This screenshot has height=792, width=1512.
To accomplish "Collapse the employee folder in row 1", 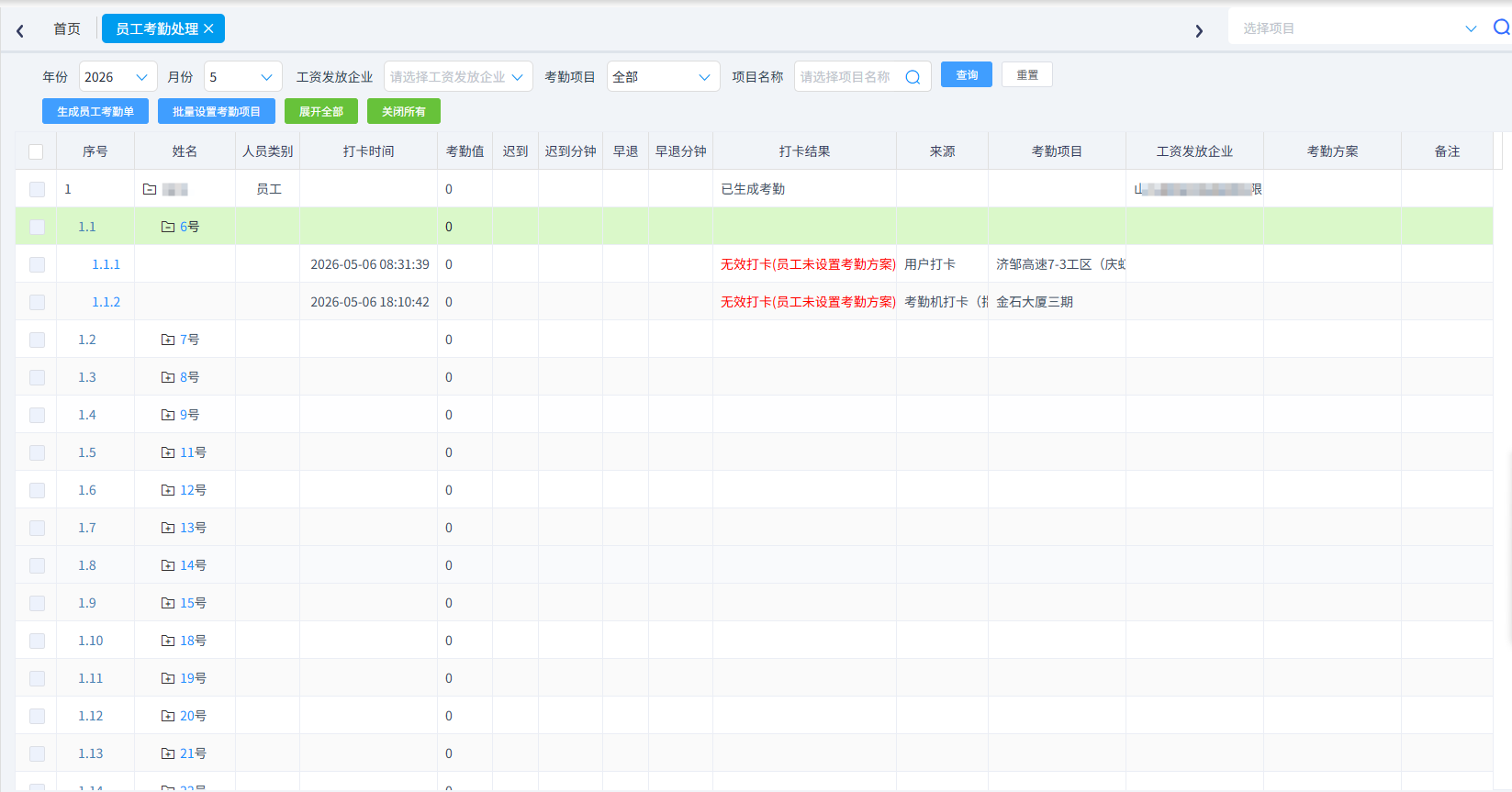I will (150, 189).
